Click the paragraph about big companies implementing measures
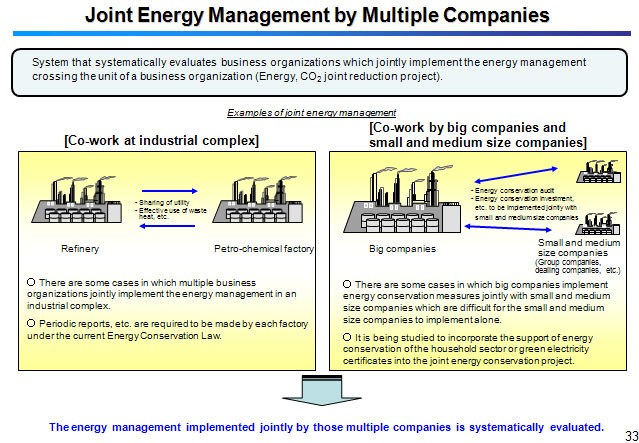The height and width of the screenshot is (443, 639). pyautogui.click(x=476, y=302)
